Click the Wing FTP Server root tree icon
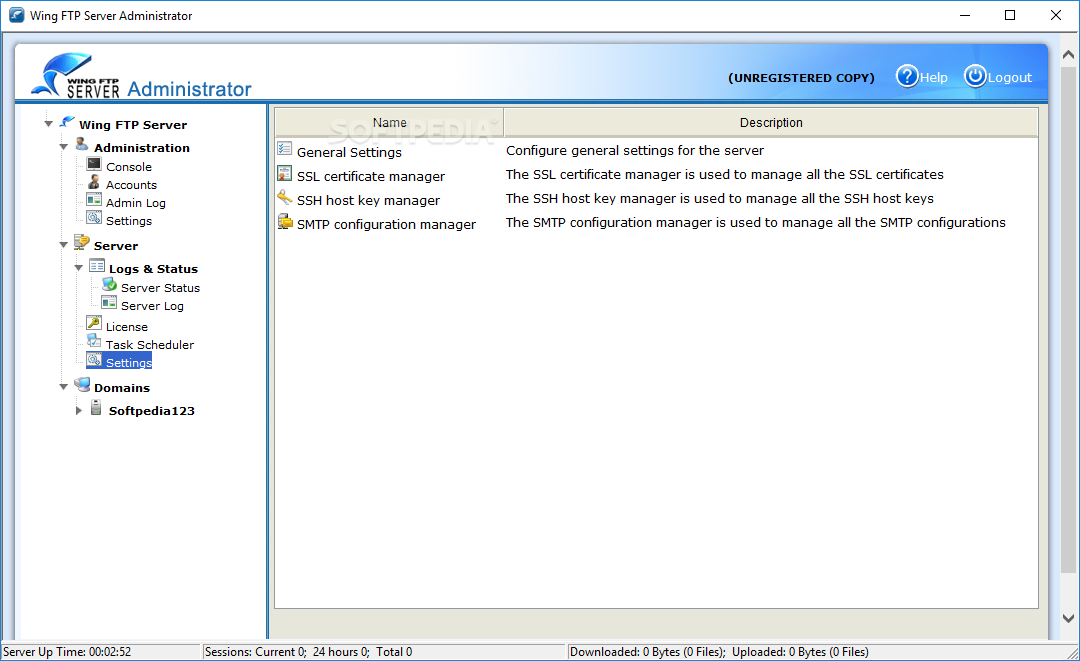 coord(67,123)
